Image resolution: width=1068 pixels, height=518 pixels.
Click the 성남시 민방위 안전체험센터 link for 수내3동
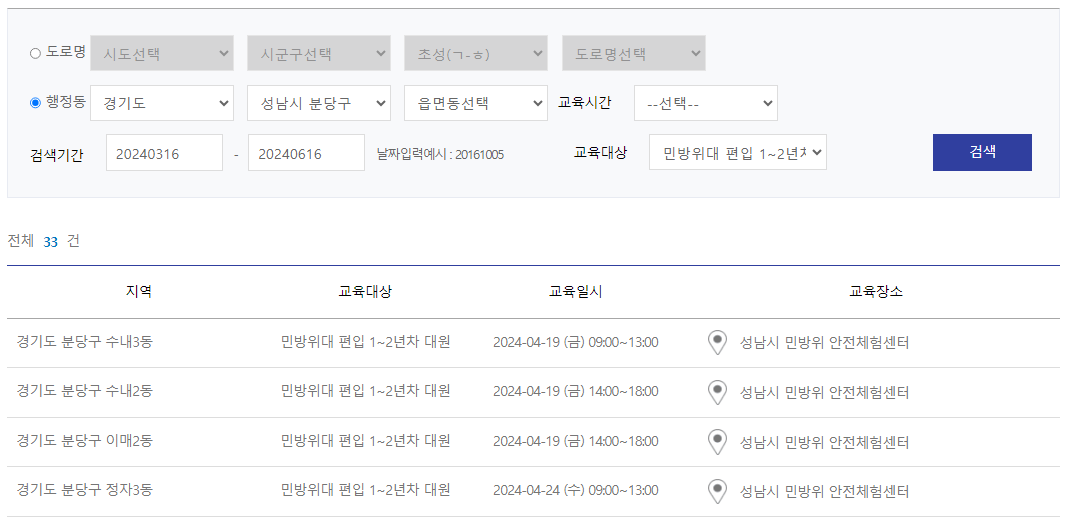pyautogui.click(x=824, y=343)
